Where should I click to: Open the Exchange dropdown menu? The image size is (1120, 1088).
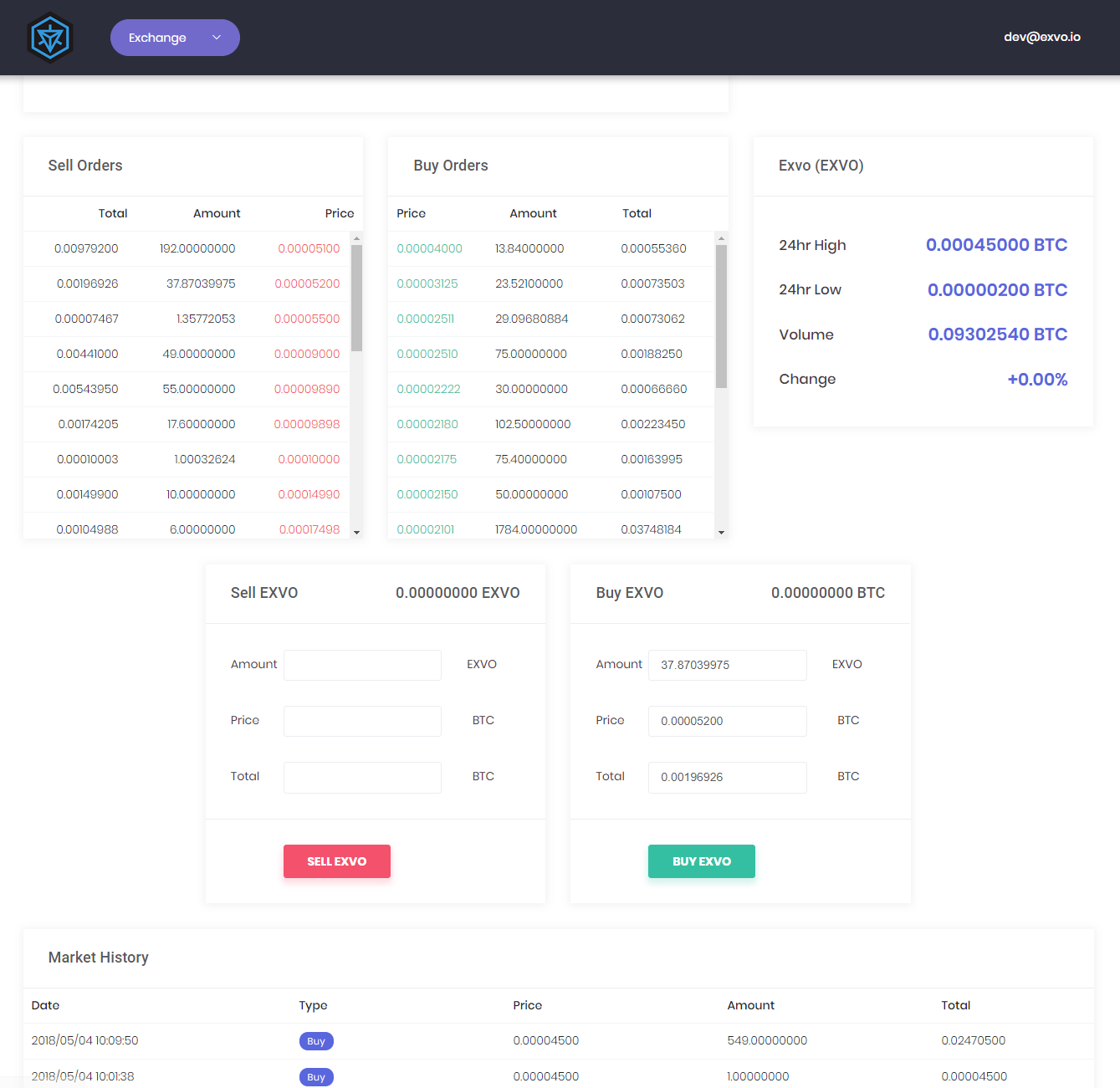(x=175, y=38)
